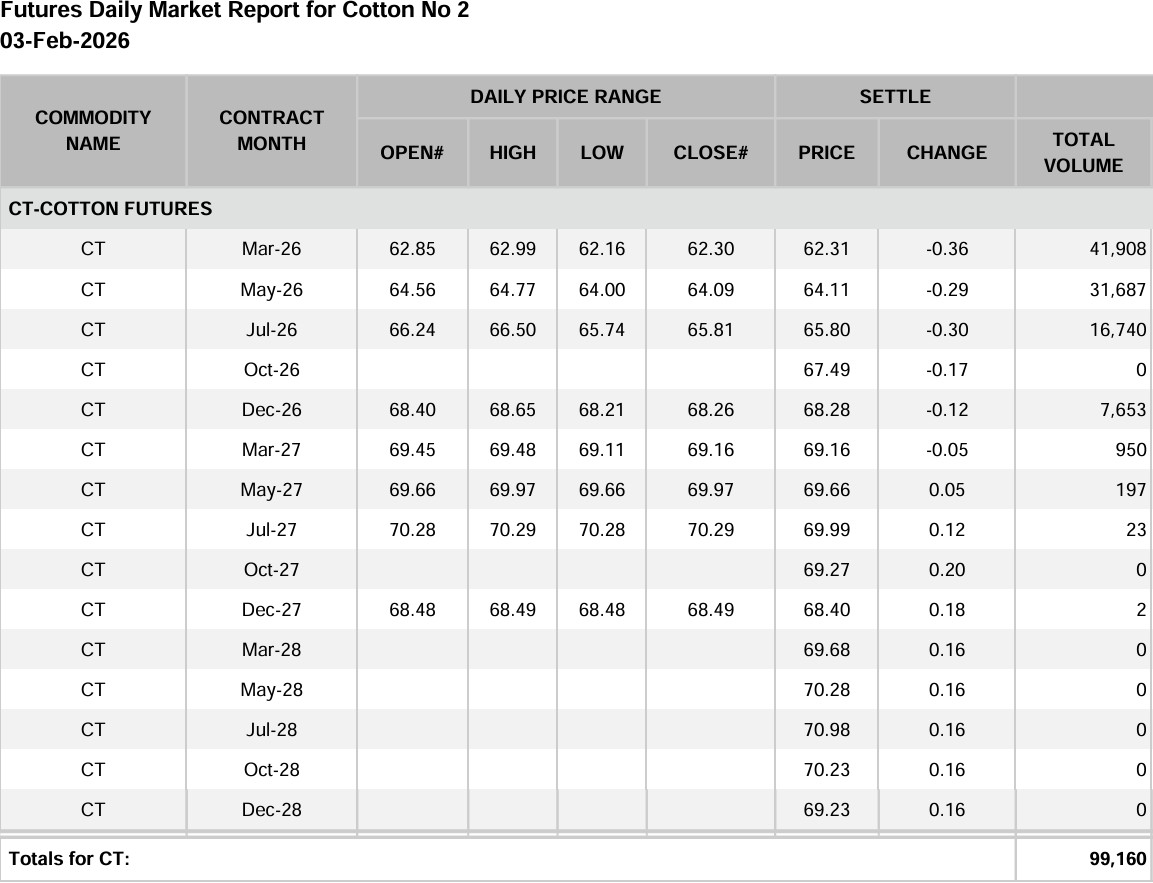This screenshot has height=883, width=1153.
Task: Select the Mar-26 contract month cell
Action: [x=271, y=249]
